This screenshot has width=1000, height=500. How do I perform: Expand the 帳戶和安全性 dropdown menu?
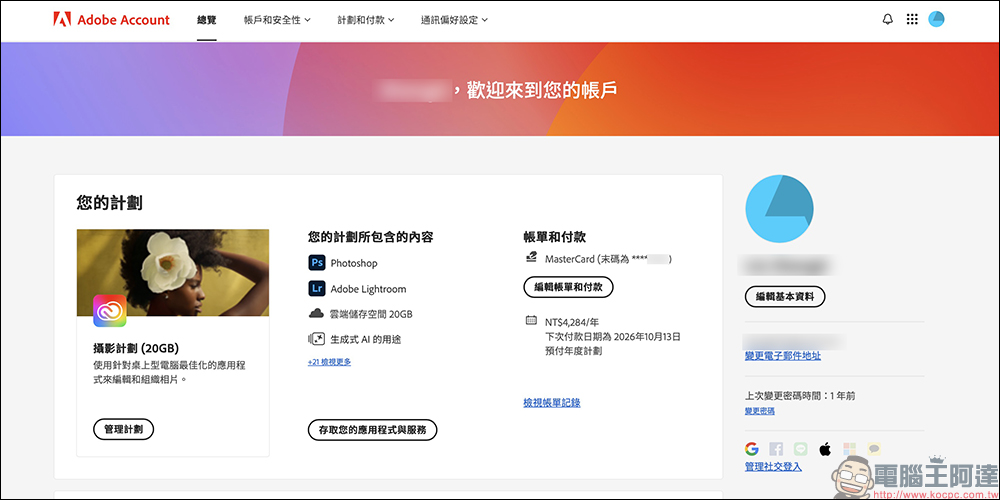(277, 19)
